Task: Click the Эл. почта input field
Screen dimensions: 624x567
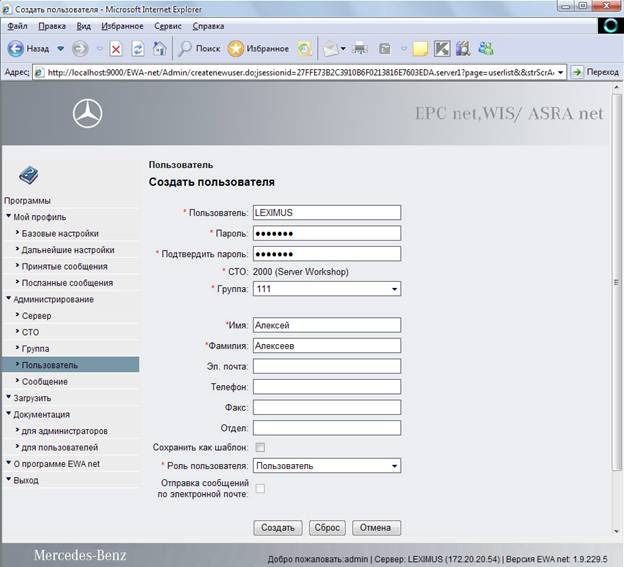Action: [327, 366]
